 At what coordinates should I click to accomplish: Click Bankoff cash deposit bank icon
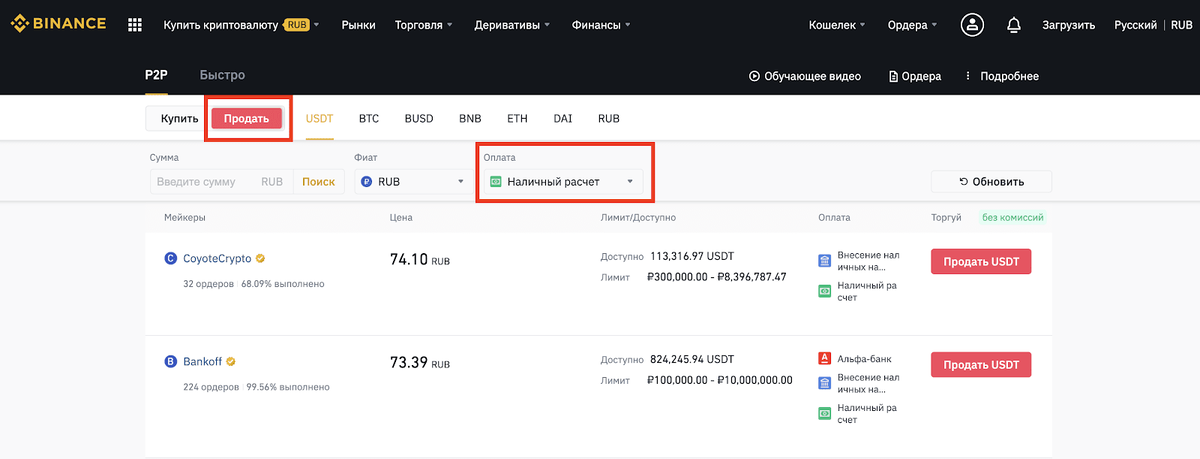pyautogui.click(x=825, y=383)
